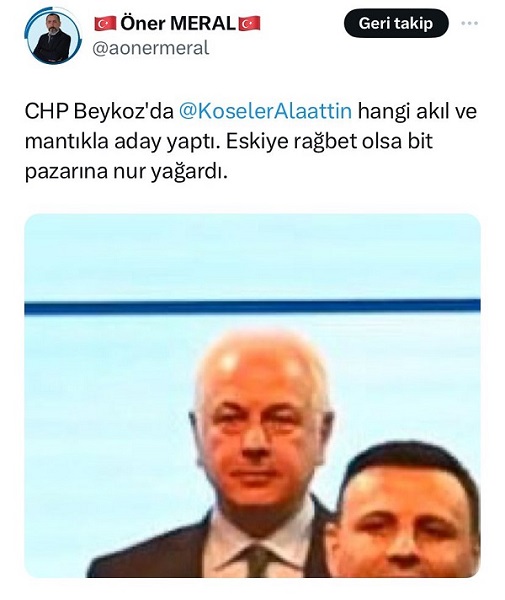Screen dimensions: 505x600
Task: Click the words "CHP Beykoz'da" in tweet
Action: coord(99,111)
